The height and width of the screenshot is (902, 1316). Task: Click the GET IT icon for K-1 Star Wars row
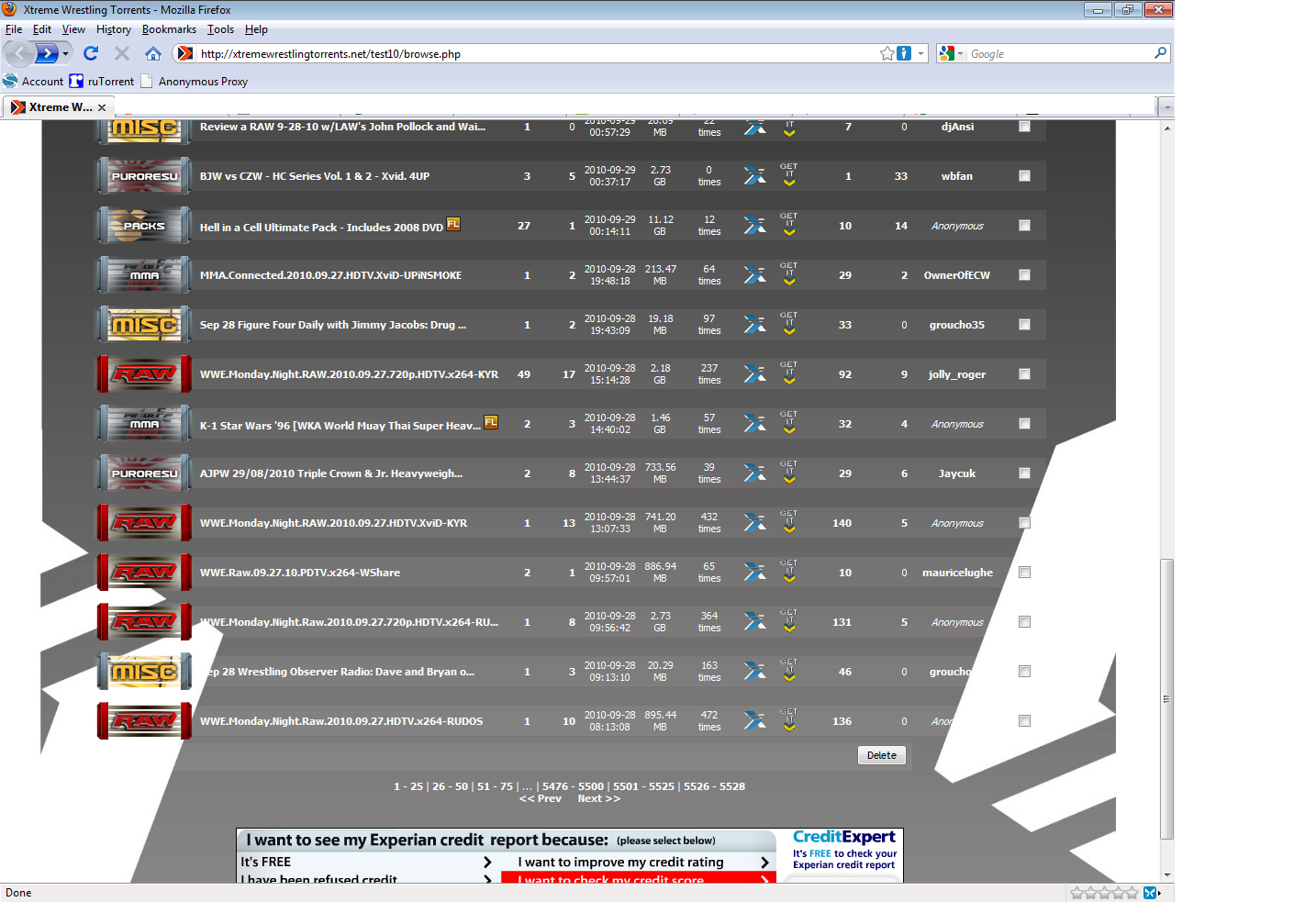click(789, 423)
